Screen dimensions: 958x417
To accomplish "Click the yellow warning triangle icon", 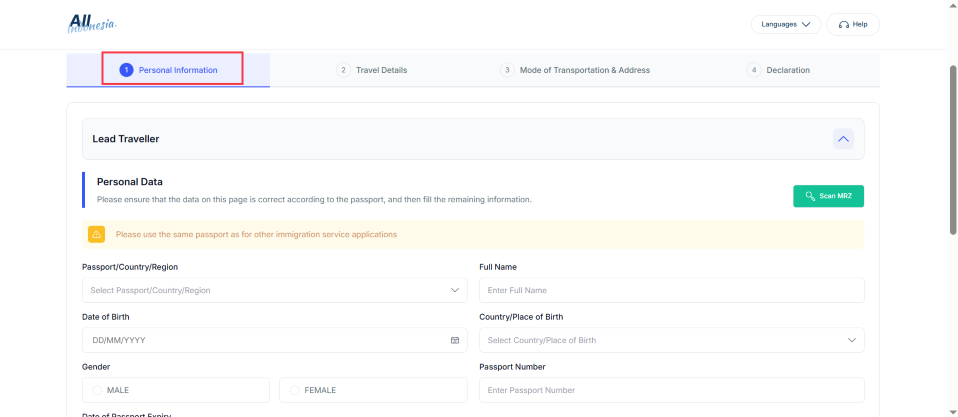I will [x=96, y=234].
